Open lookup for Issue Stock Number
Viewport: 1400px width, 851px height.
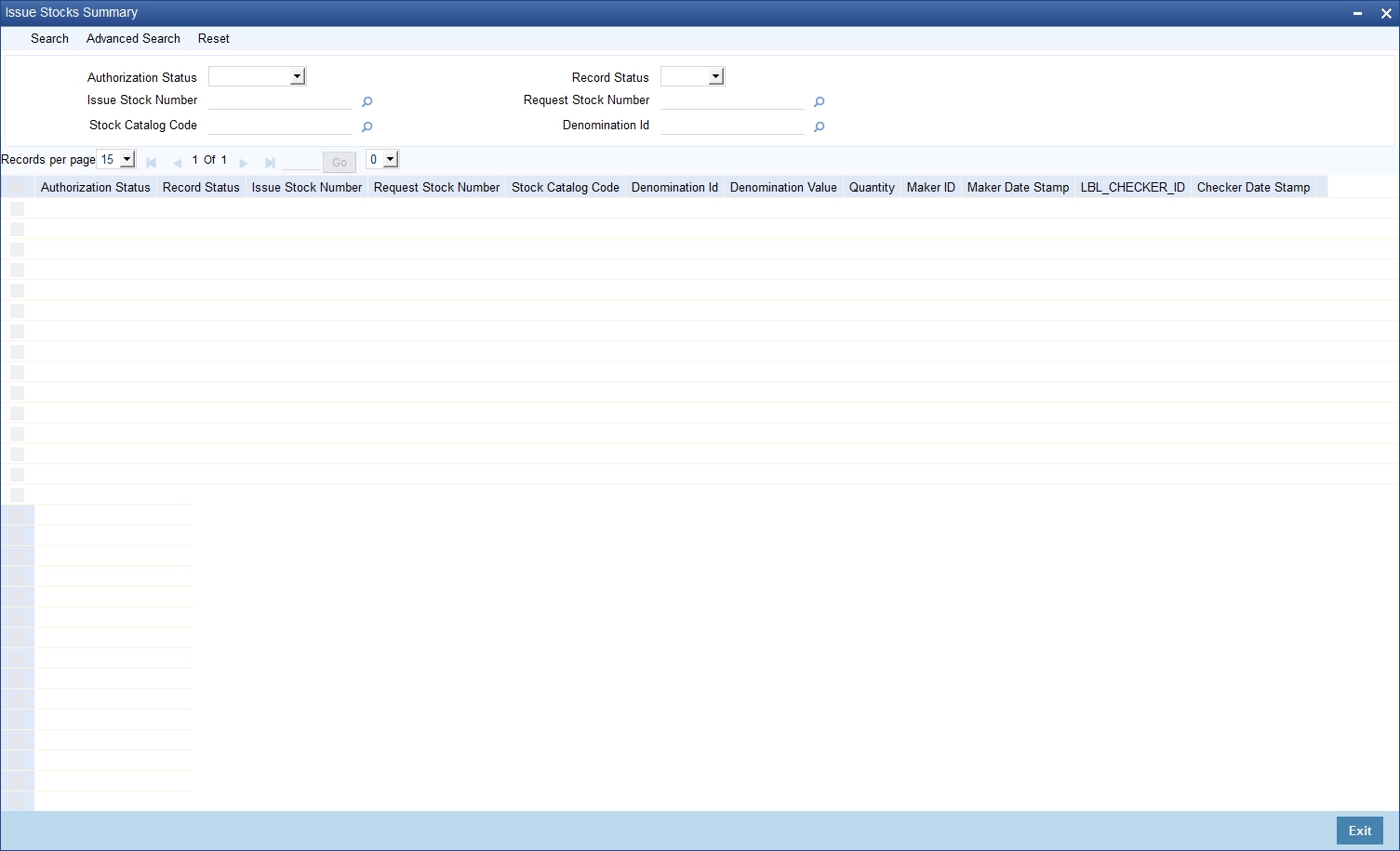pos(367,102)
